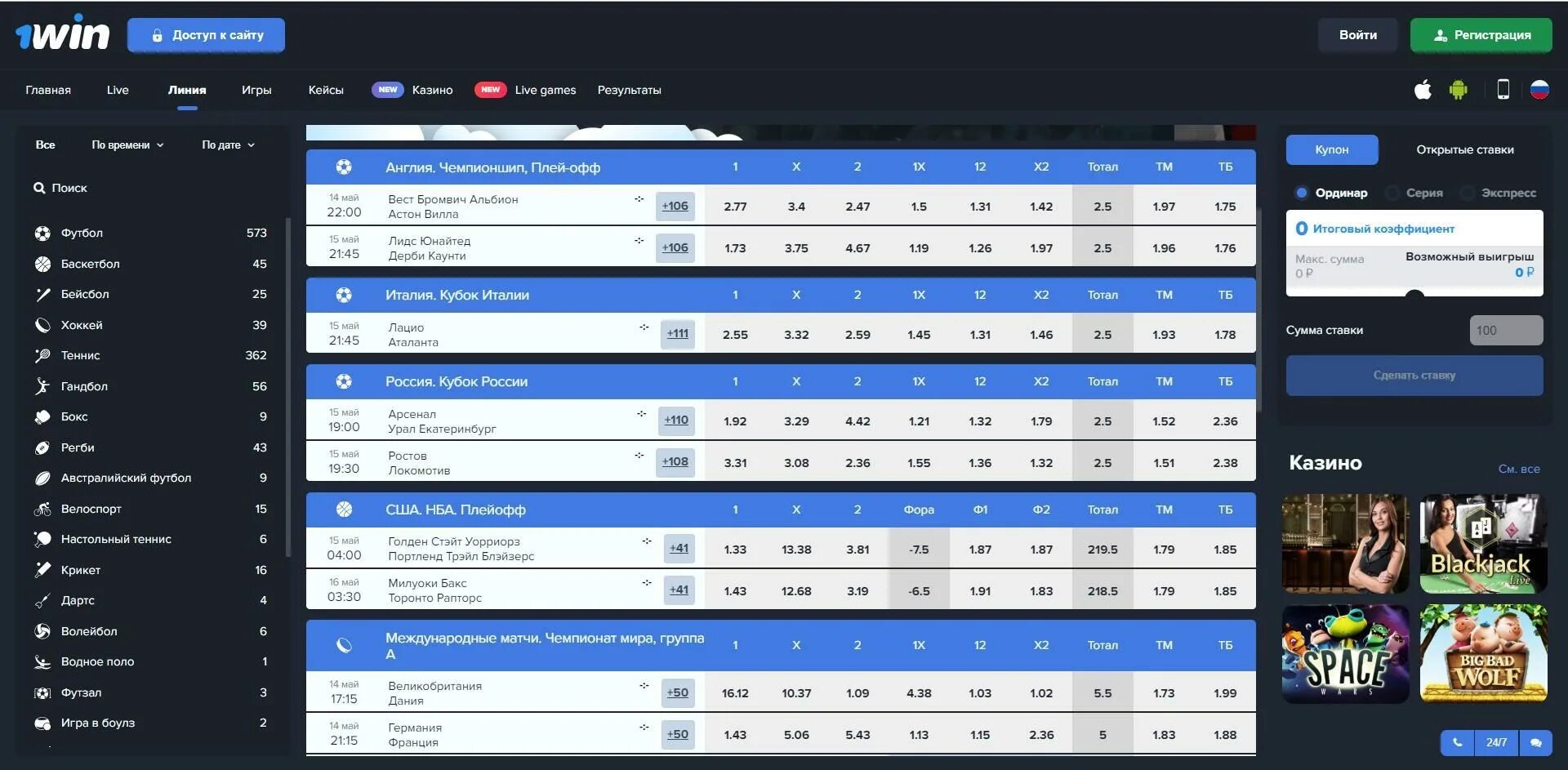Viewport: 1568px width, 770px height.
Task: Click the 1win logo
Action: click(x=62, y=34)
